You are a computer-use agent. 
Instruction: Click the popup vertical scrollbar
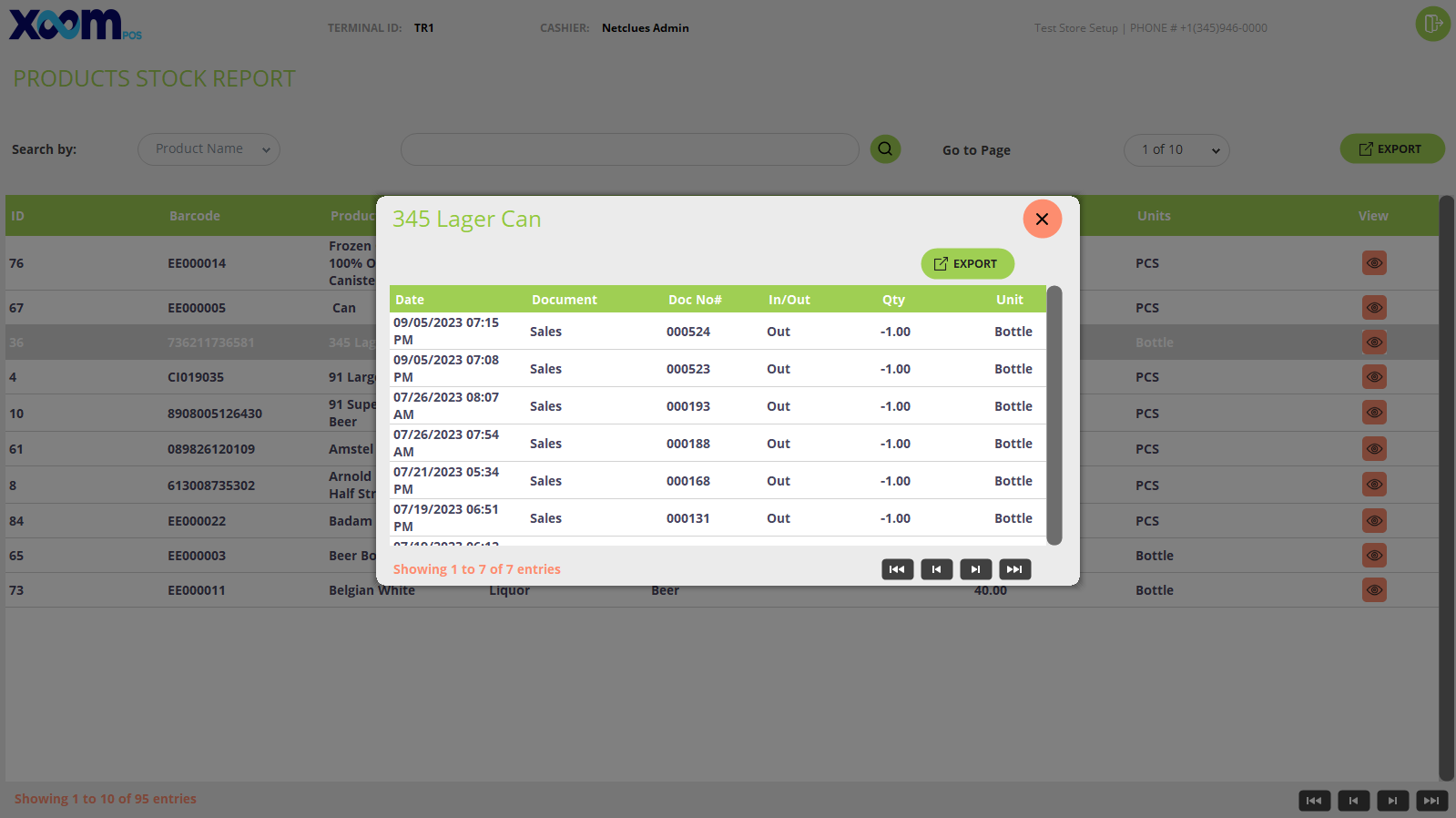click(1054, 415)
